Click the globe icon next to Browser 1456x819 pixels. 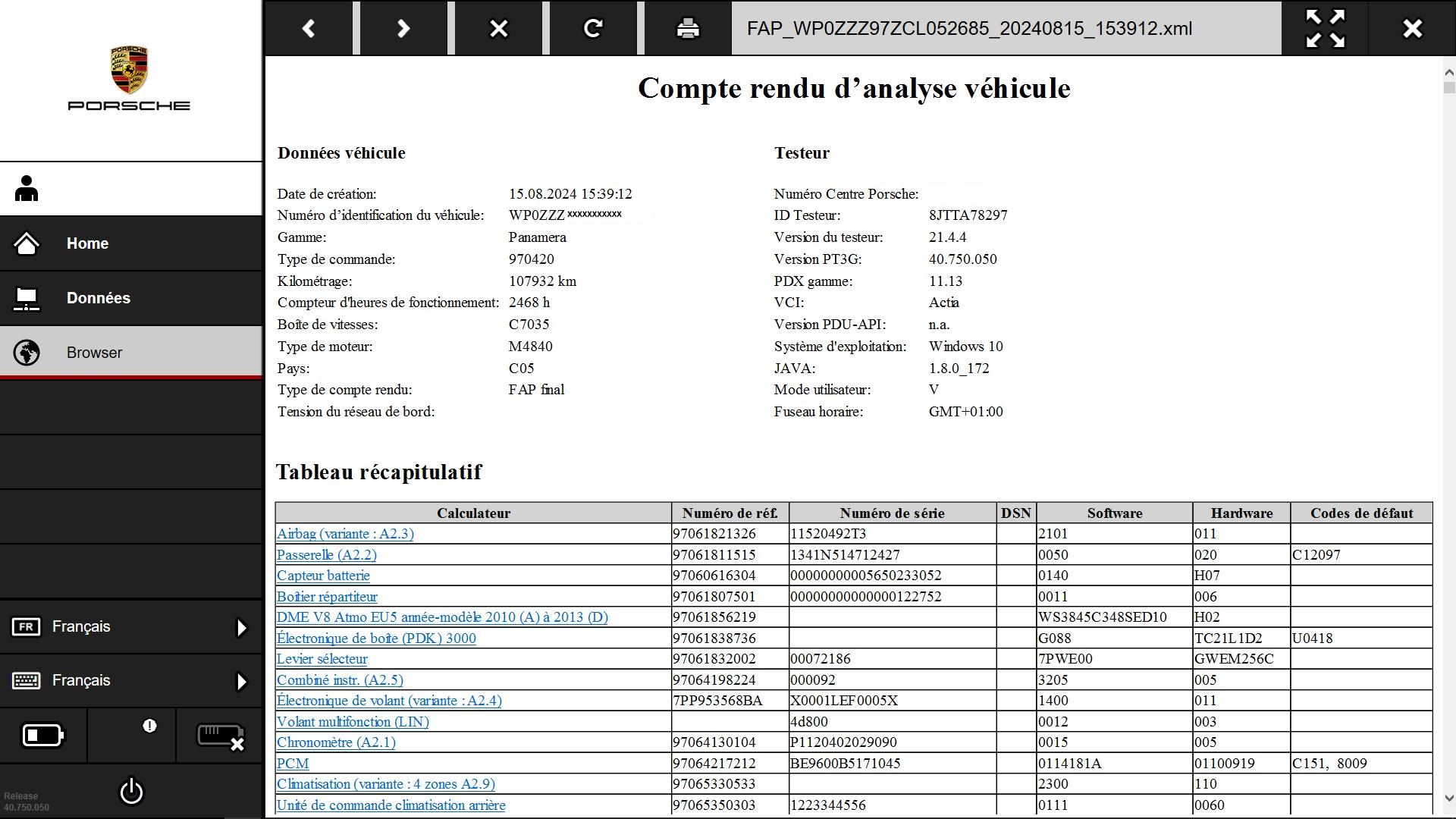[27, 353]
